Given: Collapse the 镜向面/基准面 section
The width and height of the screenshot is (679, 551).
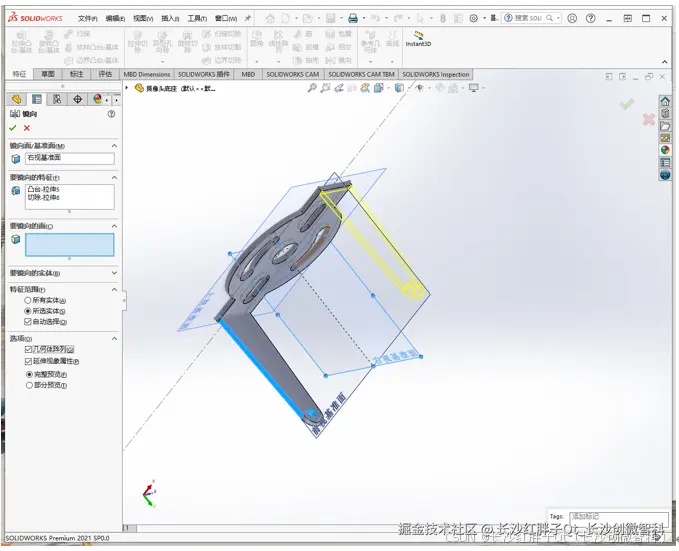Looking at the screenshot, I should click(114, 146).
